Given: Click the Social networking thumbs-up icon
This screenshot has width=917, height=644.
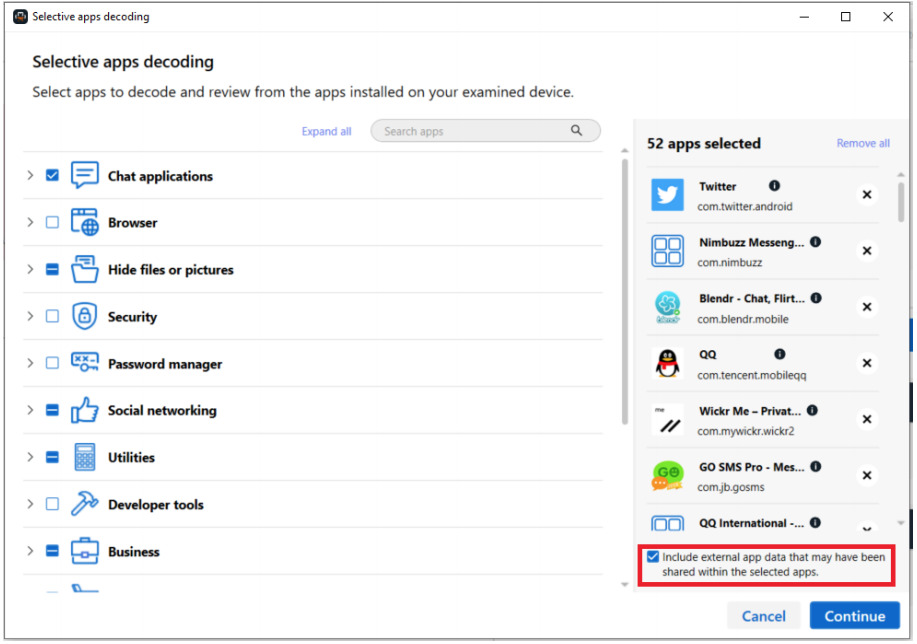Looking at the screenshot, I should point(85,411).
